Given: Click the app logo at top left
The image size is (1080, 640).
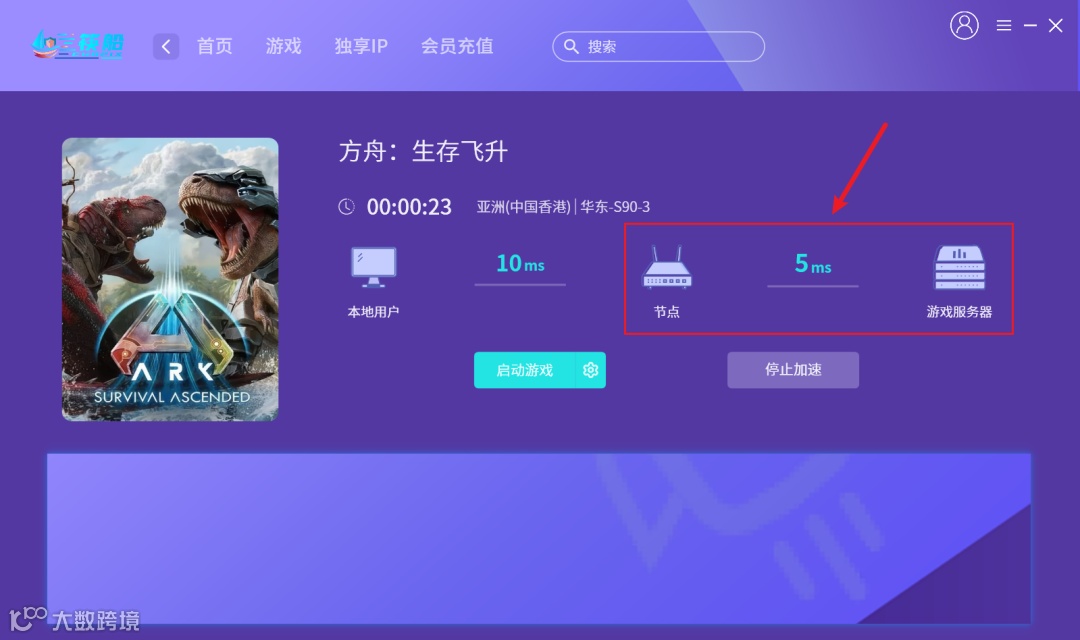Looking at the screenshot, I should [x=78, y=45].
